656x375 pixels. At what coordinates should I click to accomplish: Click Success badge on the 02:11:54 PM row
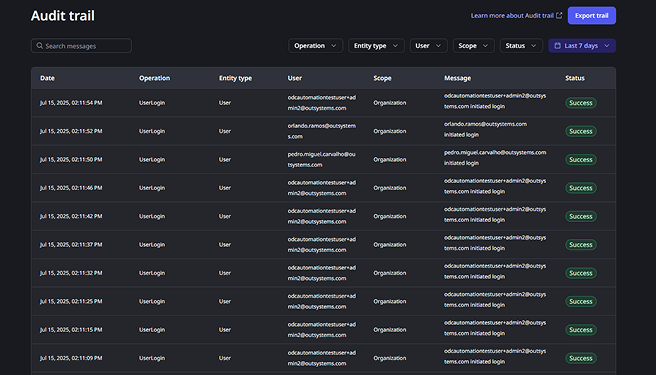pos(581,103)
